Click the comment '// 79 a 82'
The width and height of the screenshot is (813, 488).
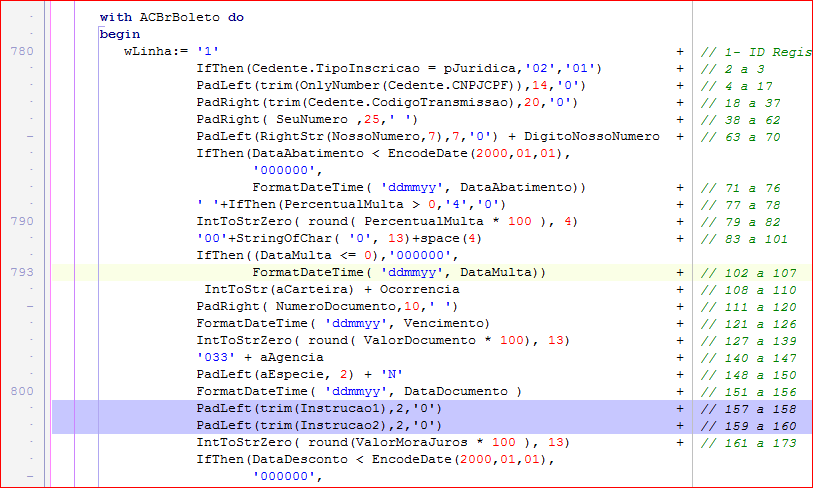point(740,222)
